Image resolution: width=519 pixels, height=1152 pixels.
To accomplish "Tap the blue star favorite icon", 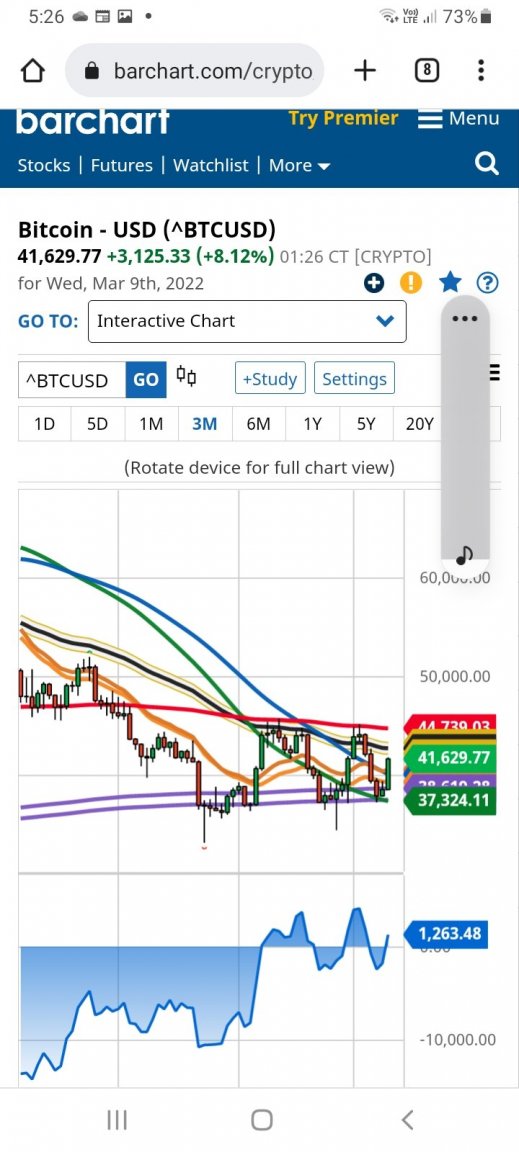I will click(450, 281).
